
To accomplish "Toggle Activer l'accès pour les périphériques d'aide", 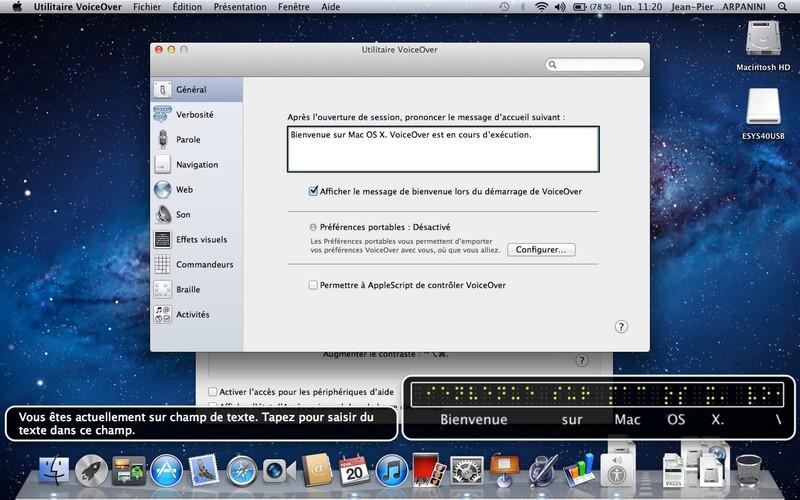I will pos(212,392).
